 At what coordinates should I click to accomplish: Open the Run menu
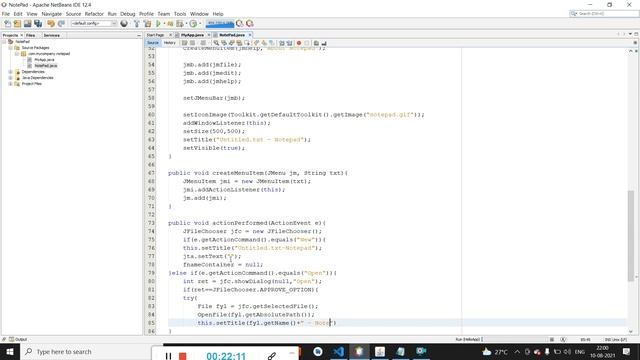click(x=112, y=14)
